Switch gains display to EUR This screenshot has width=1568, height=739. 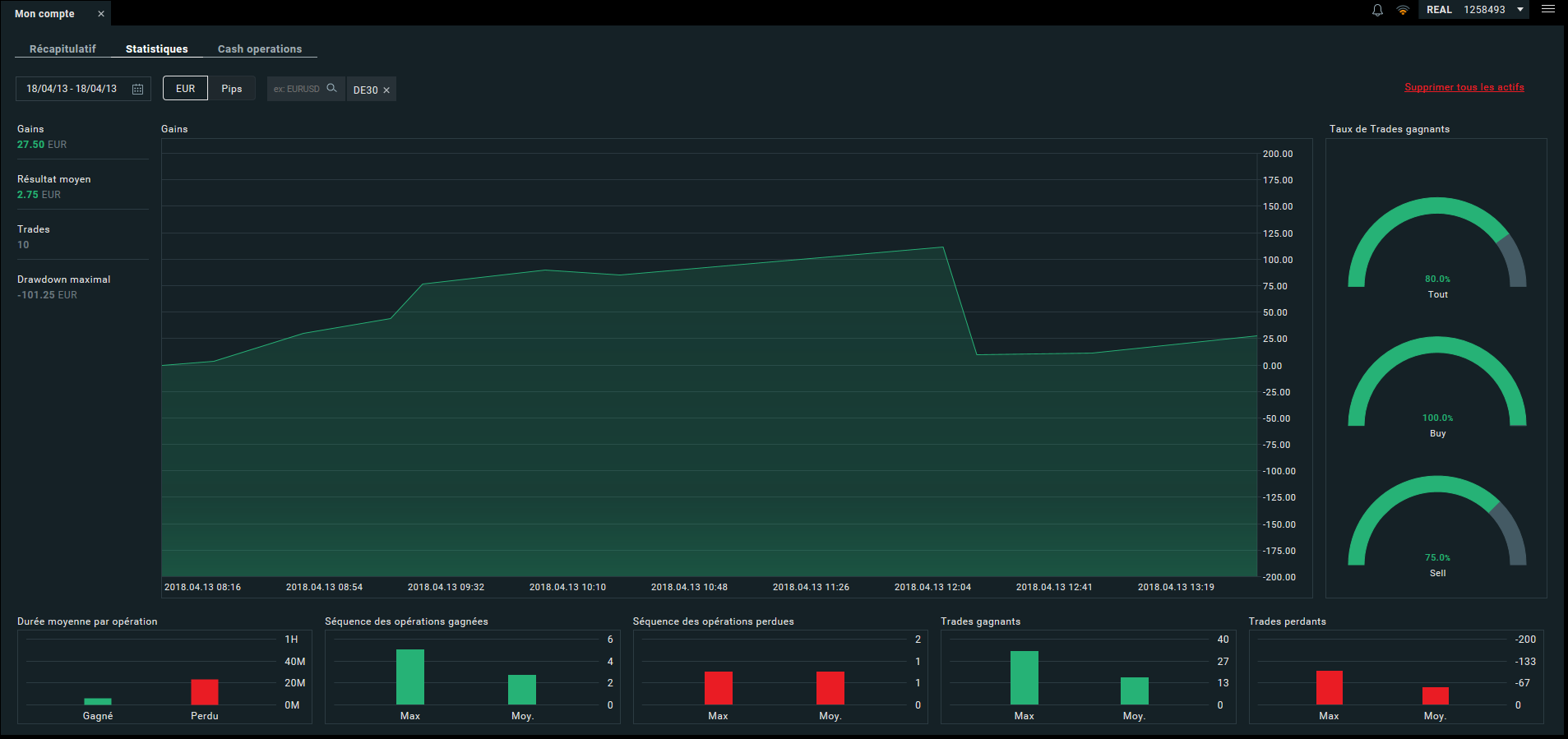[185, 89]
